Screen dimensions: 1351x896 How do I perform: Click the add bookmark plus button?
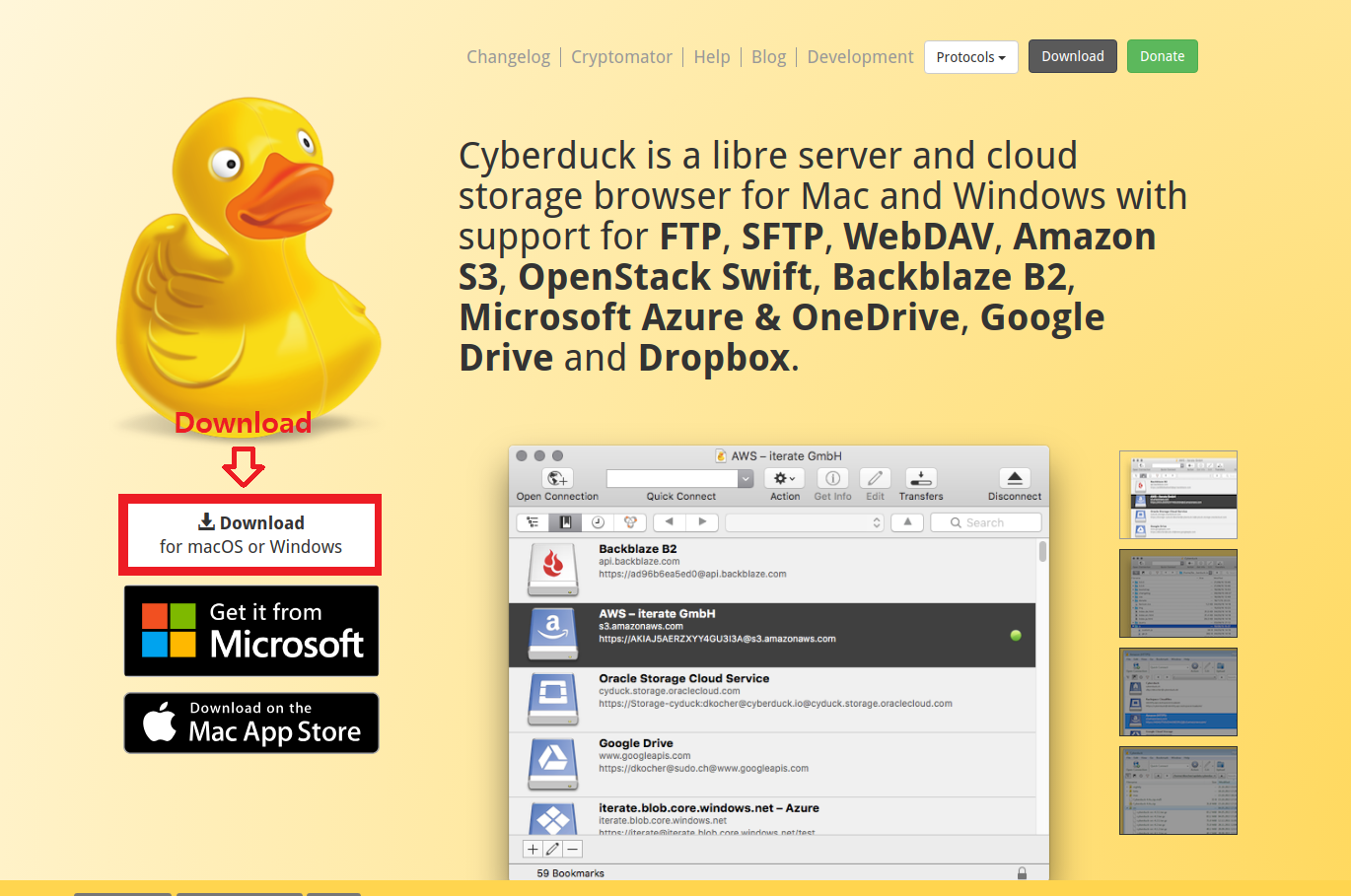click(533, 849)
